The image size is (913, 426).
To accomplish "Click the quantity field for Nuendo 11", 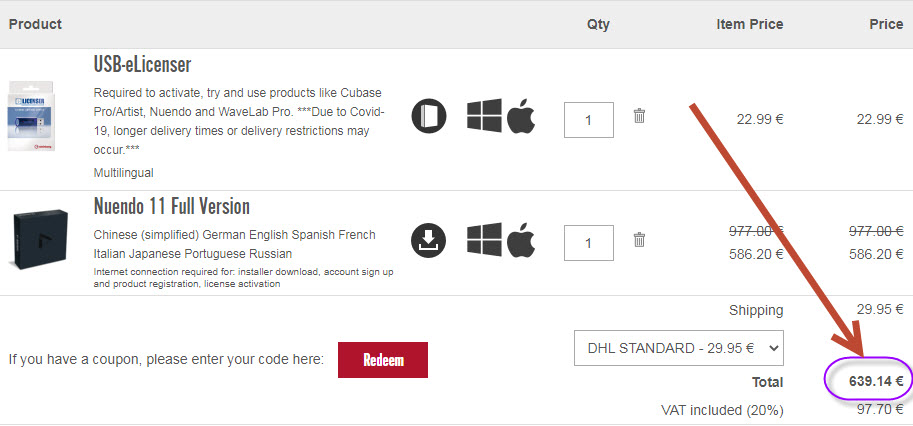I will tap(589, 243).
